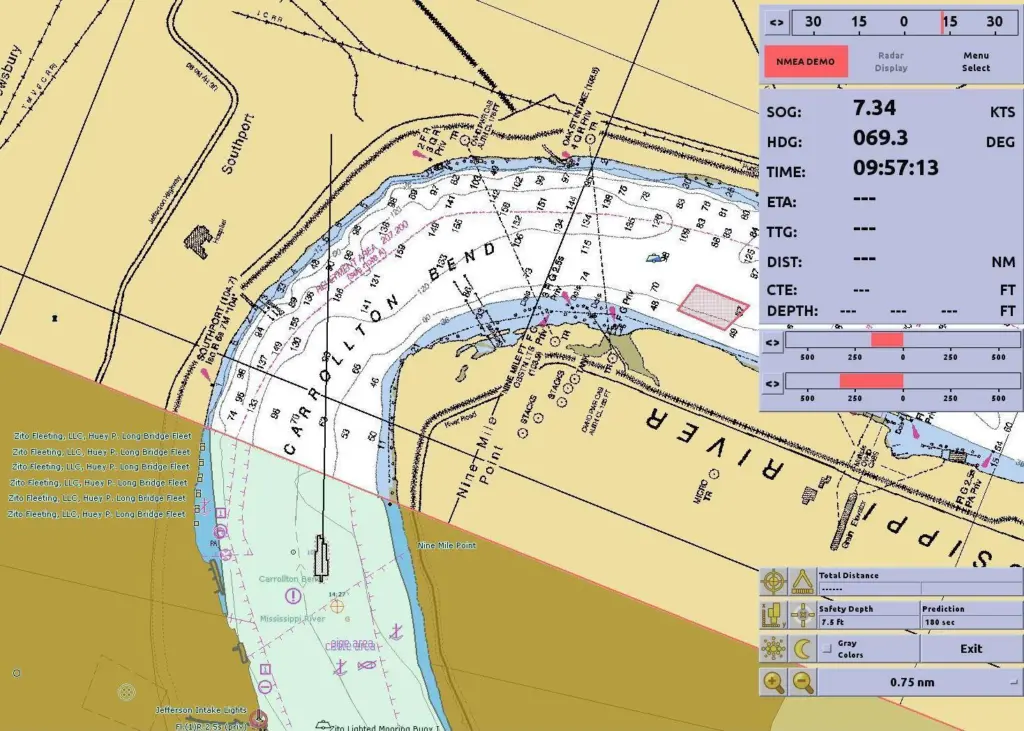Open the Radar Display option

tap(891, 61)
